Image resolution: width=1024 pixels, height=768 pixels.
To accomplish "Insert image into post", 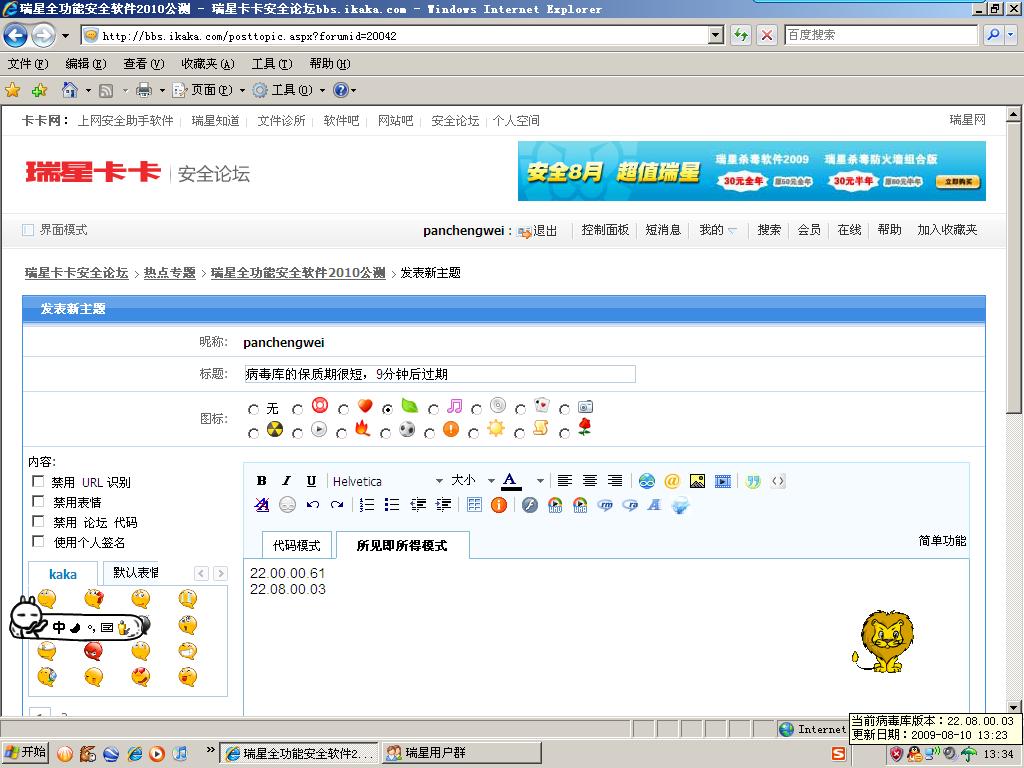I will 697,481.
